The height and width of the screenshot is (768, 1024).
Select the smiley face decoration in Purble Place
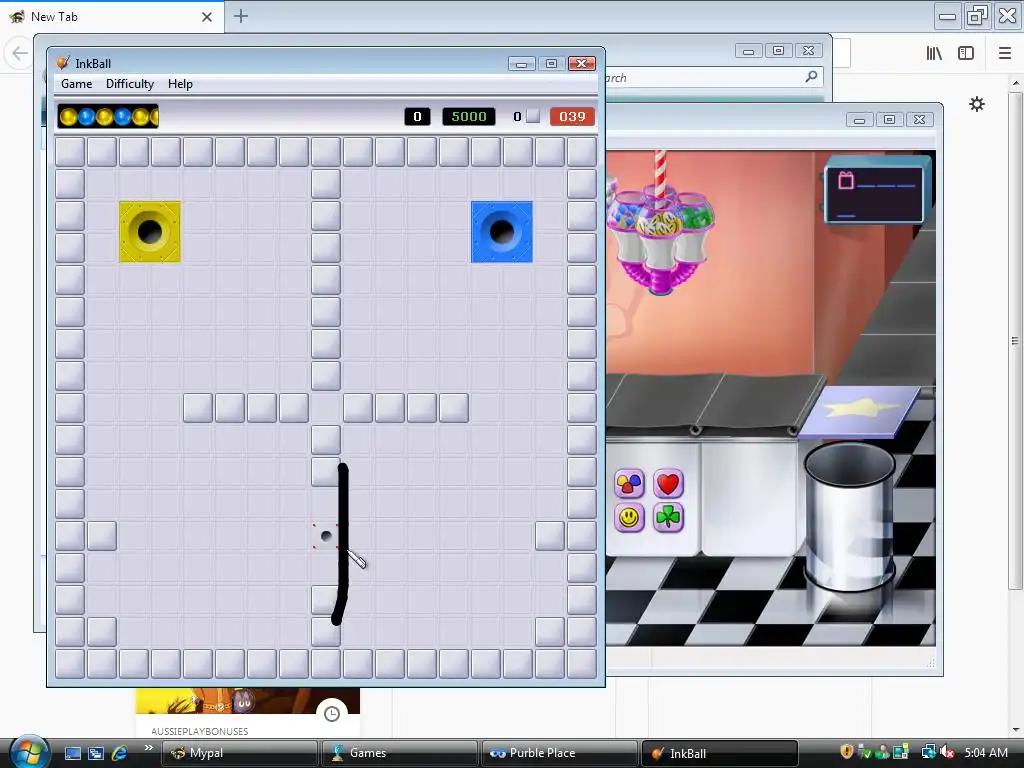pyautogui.click(x=629, y=517)
